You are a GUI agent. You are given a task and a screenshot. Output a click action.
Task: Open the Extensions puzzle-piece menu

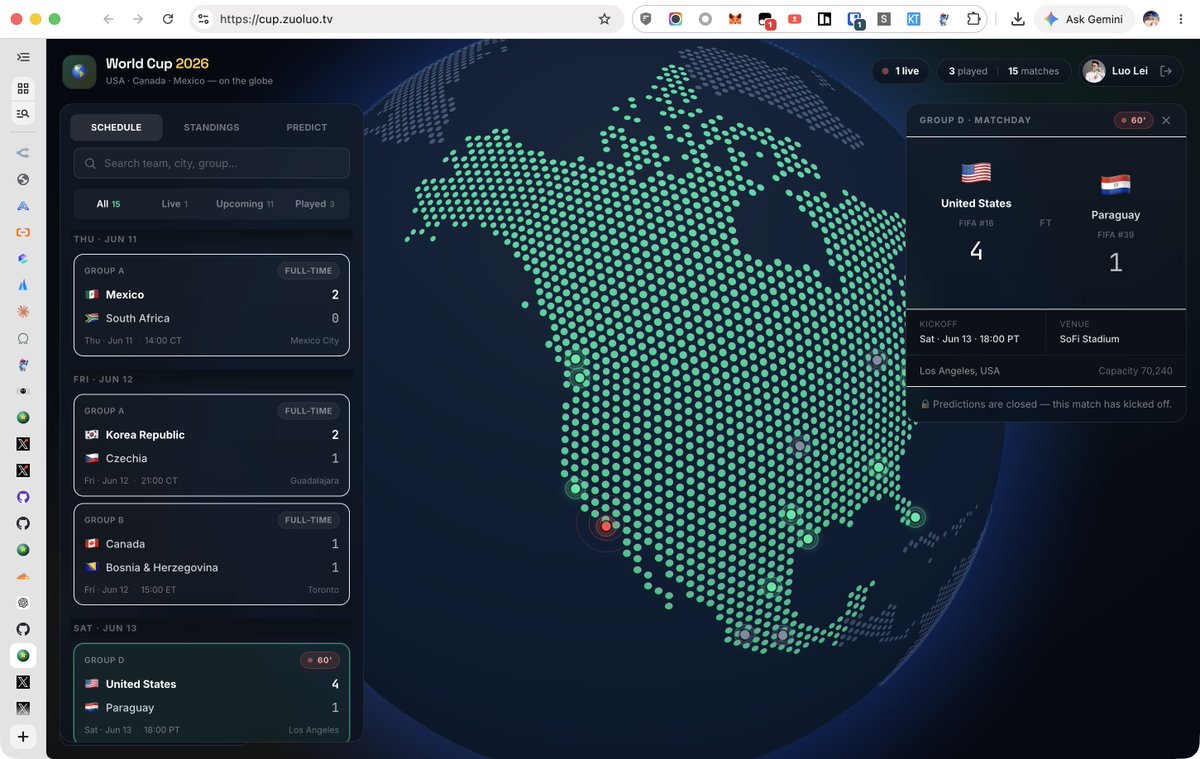click(x=973, y=19)
